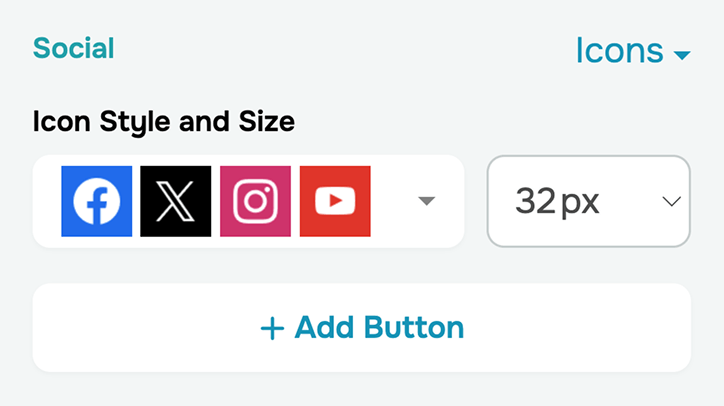Select the Social section heading
The width and height of the screenshot is (724, 406).
tap(74, 48)
